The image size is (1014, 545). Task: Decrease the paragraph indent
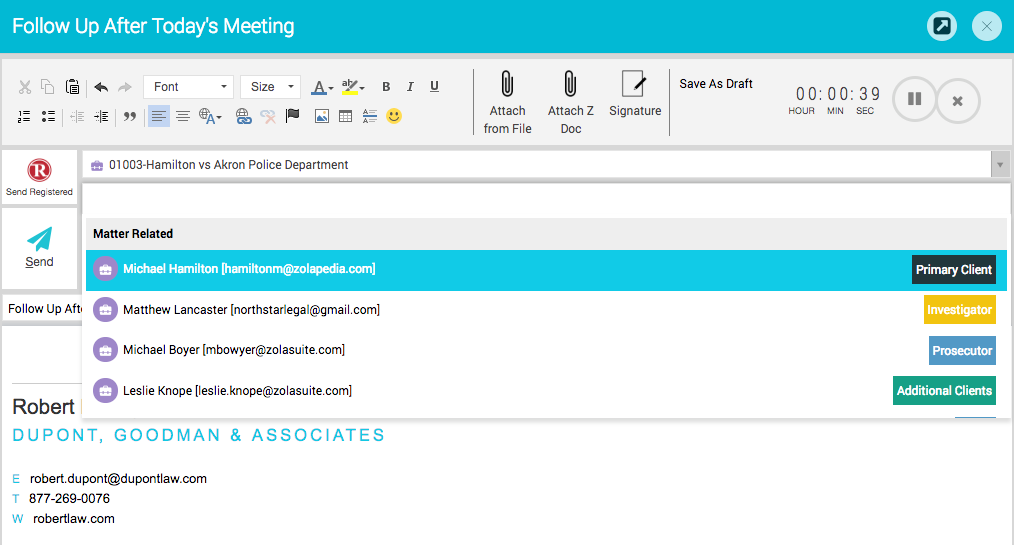point(77,116)
